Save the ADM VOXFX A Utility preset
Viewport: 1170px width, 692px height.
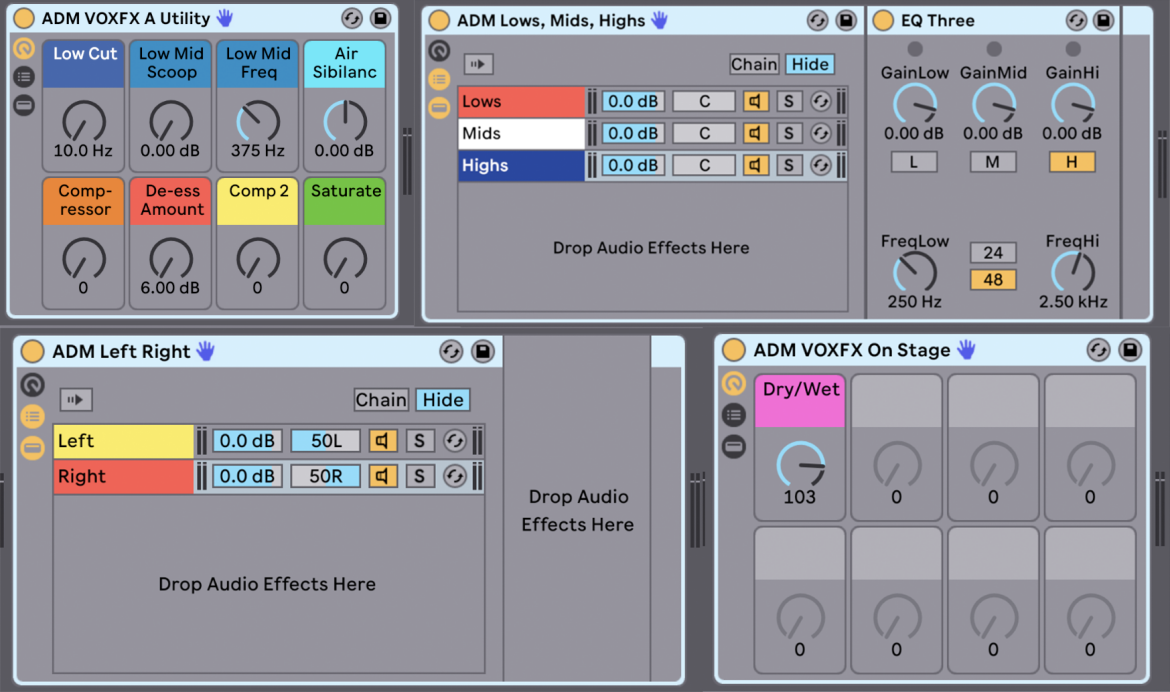tap(381, 18)
